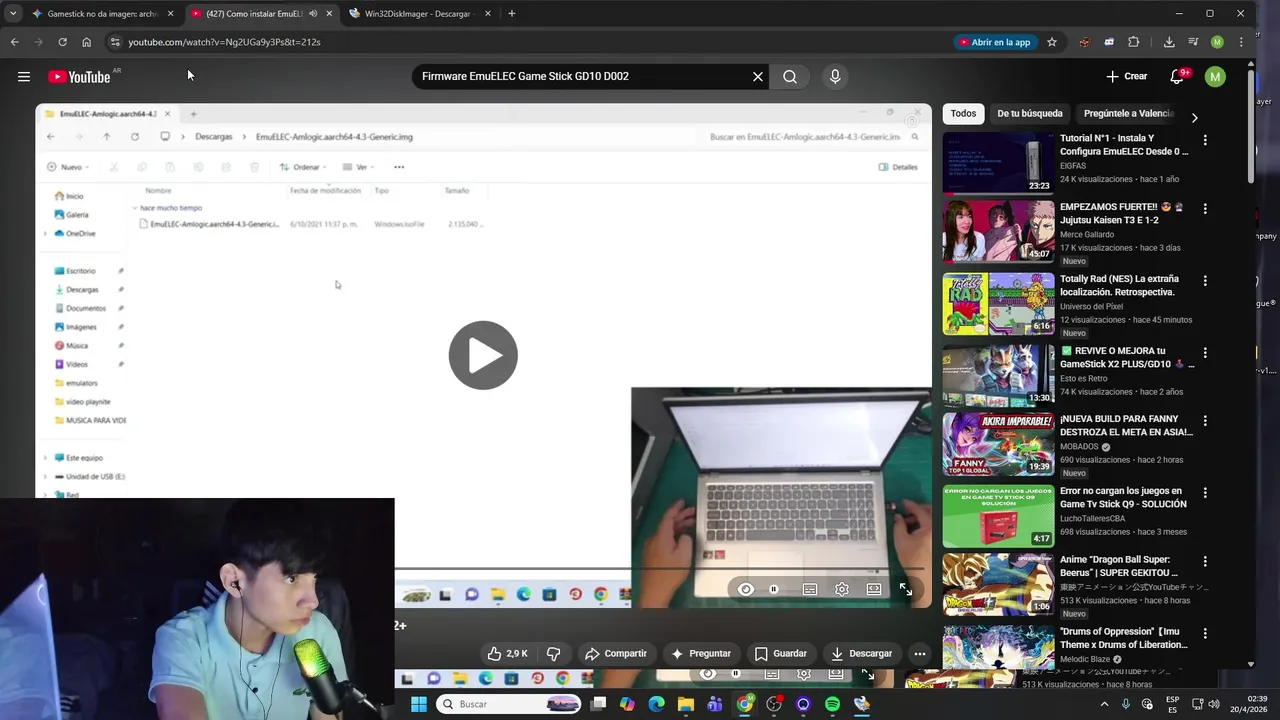The width and height of the screenshot is (1280, 720).
Task: Play the video with the center play button
Action: [x=483, y=355]
